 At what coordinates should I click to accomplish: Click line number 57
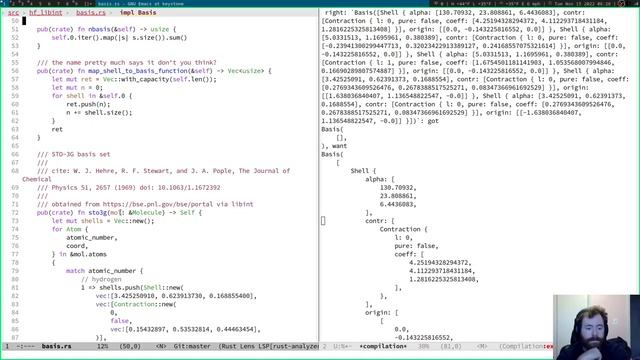pyautogui.click(x=15, y=79)
